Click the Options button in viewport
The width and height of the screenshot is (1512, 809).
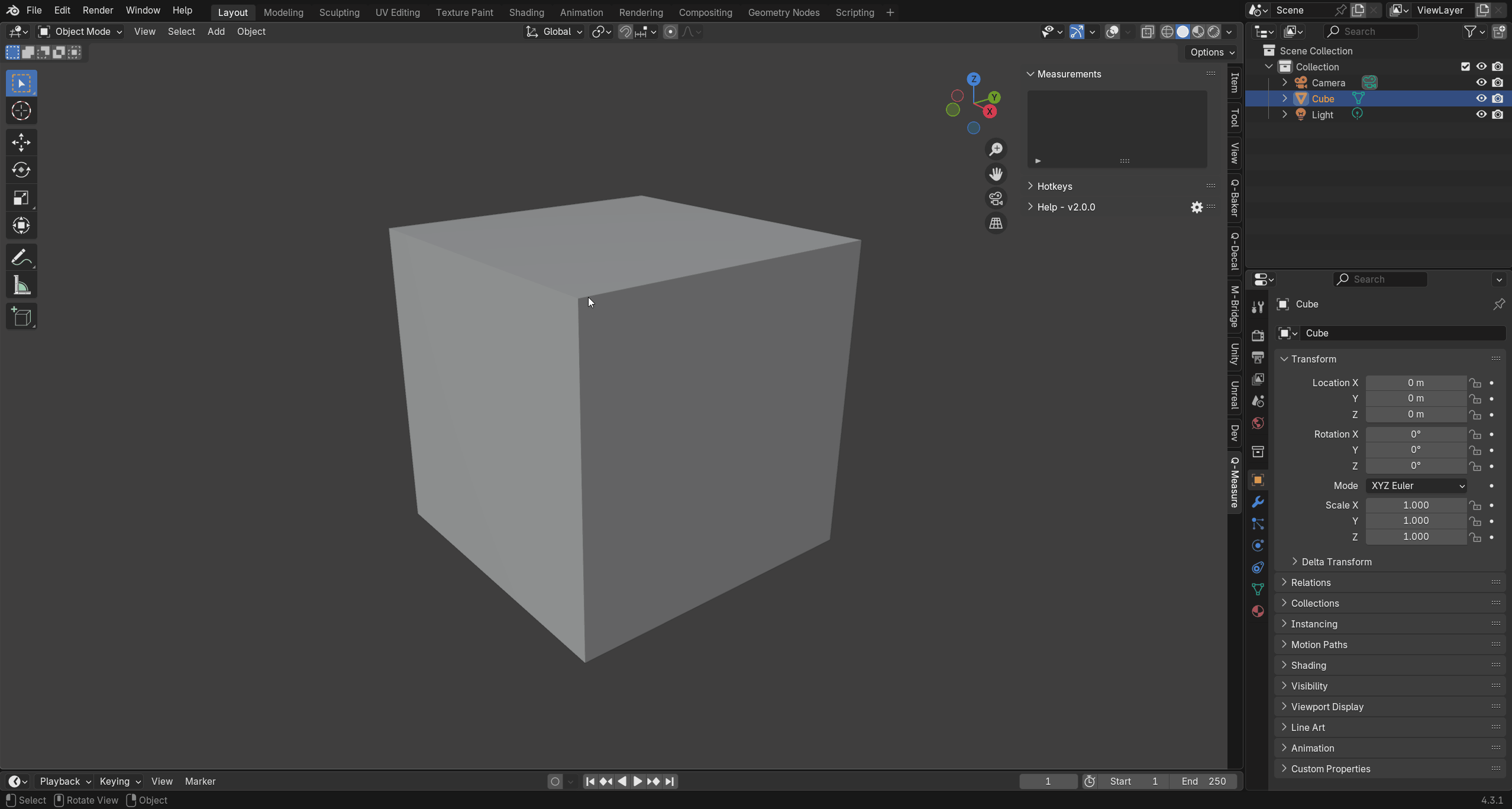click(1211, 52)
